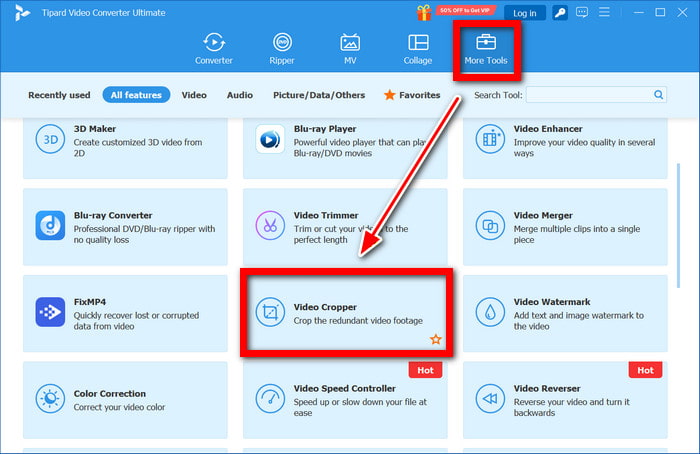Image resolution: width=700 pixels, height=454 pixels.
Task: Open the Converter module icon
Action: (214, 43)
